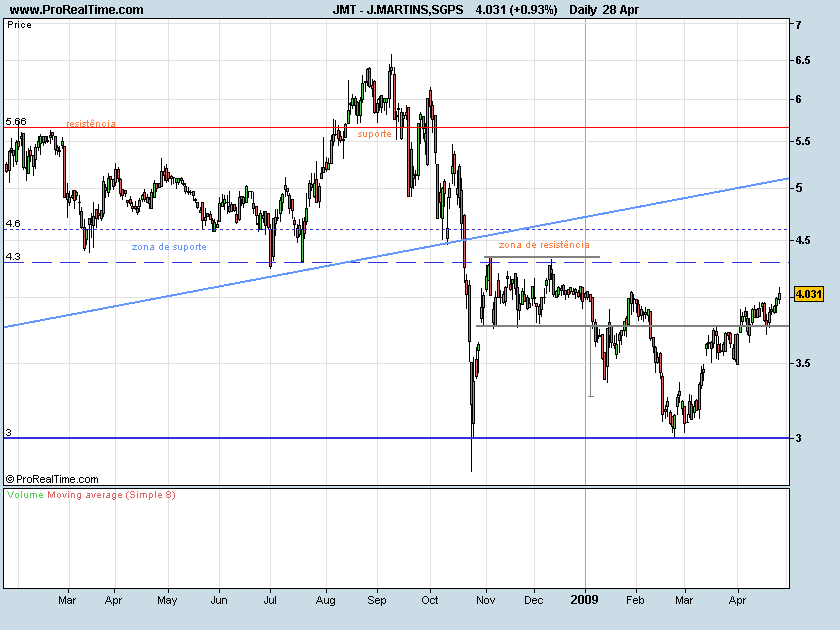Click the Jun month label on time axis

tap(219, 600)
